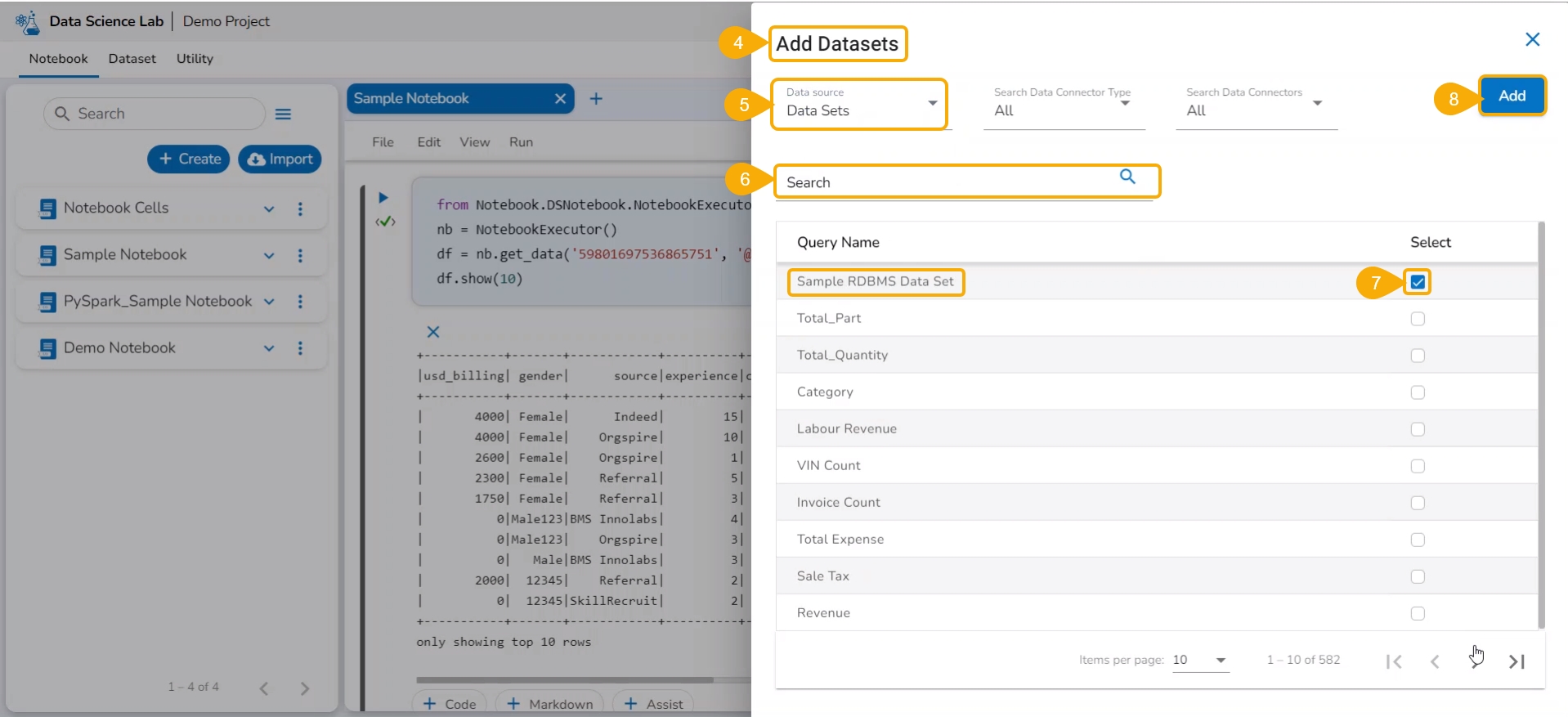Expand the PySpark_Sample Notebook chevron

[269, 302]
